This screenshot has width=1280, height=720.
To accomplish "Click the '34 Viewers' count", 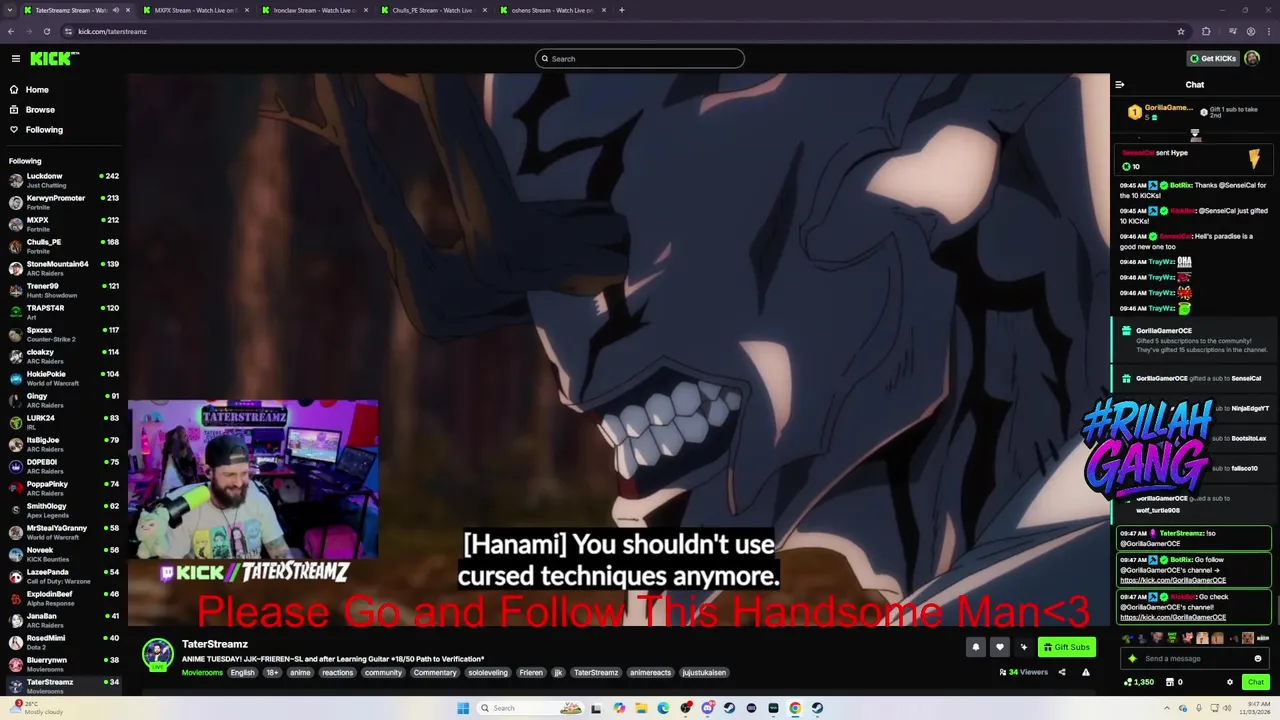I will pos(1023,672).
